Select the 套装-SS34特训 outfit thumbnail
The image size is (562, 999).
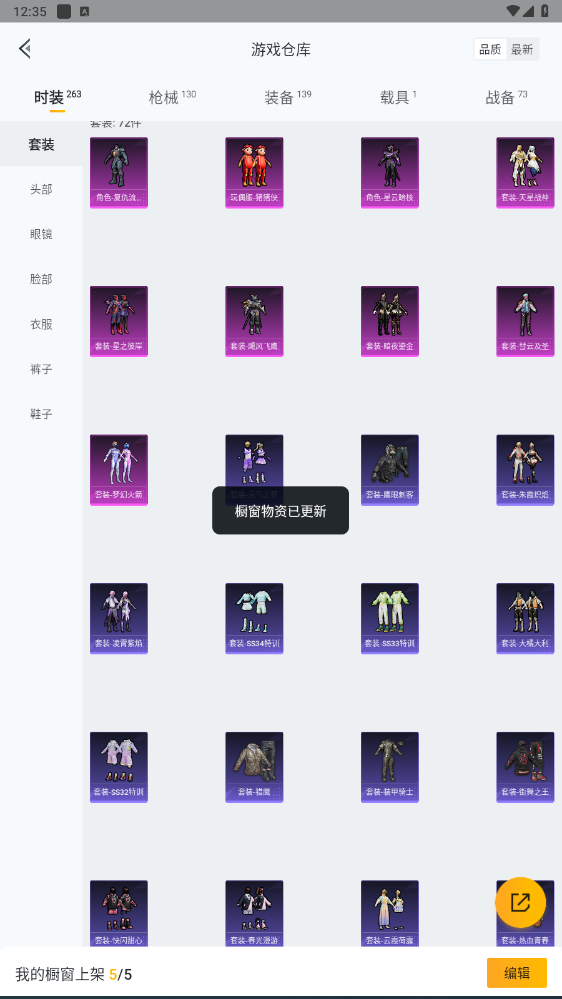point(254,619)
